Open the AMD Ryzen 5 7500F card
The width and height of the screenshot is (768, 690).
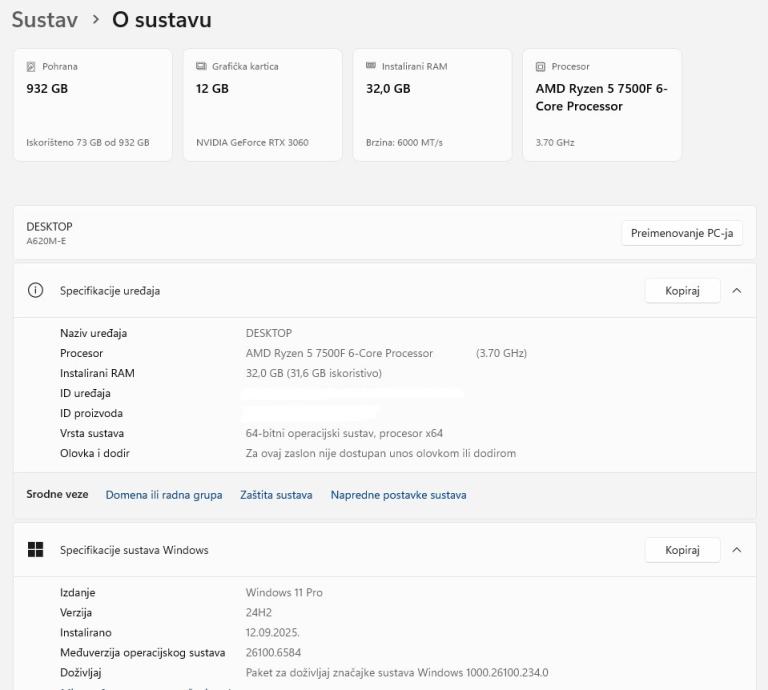[602, 105]
